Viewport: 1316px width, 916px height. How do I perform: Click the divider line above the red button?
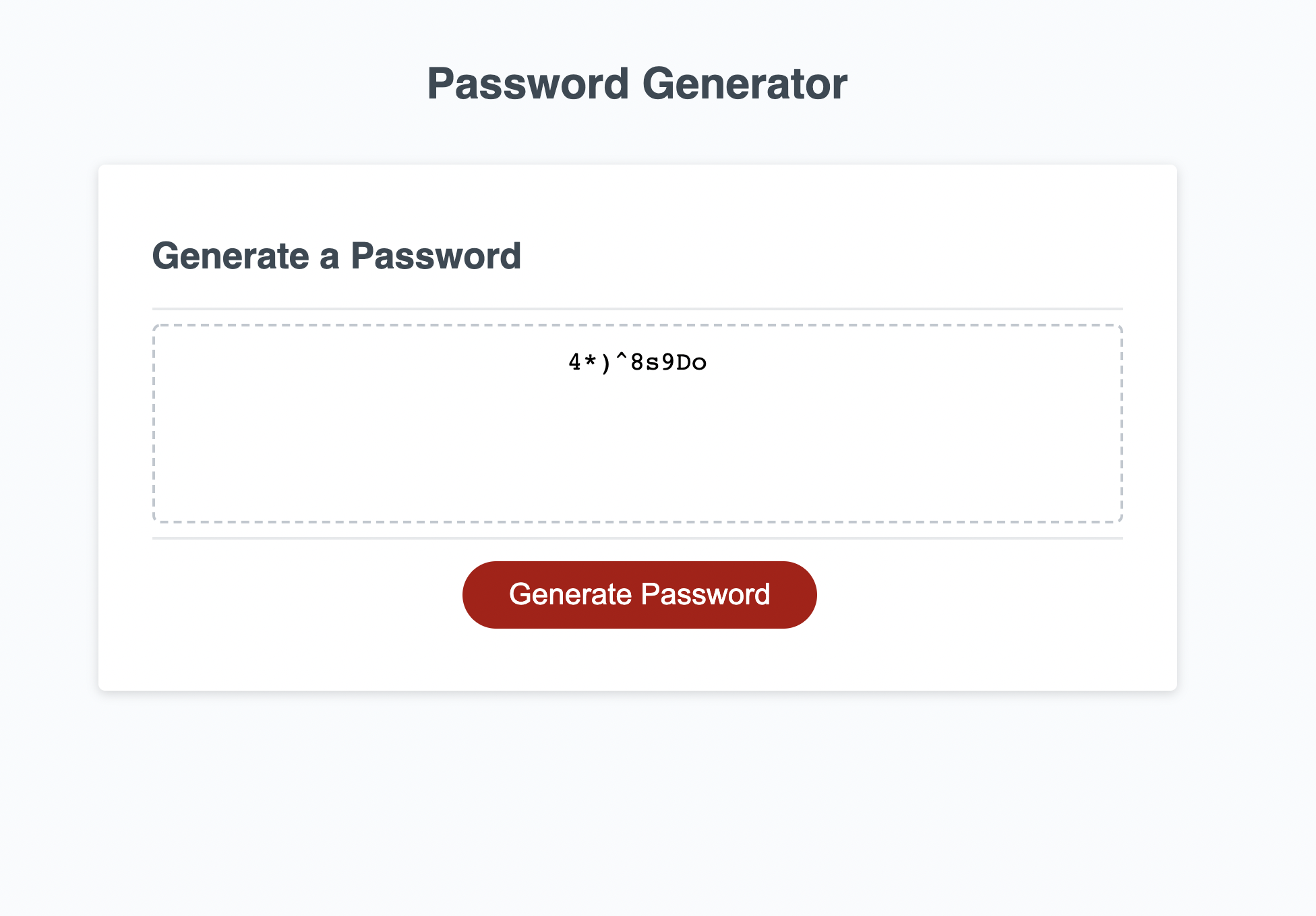coord(638,538)
